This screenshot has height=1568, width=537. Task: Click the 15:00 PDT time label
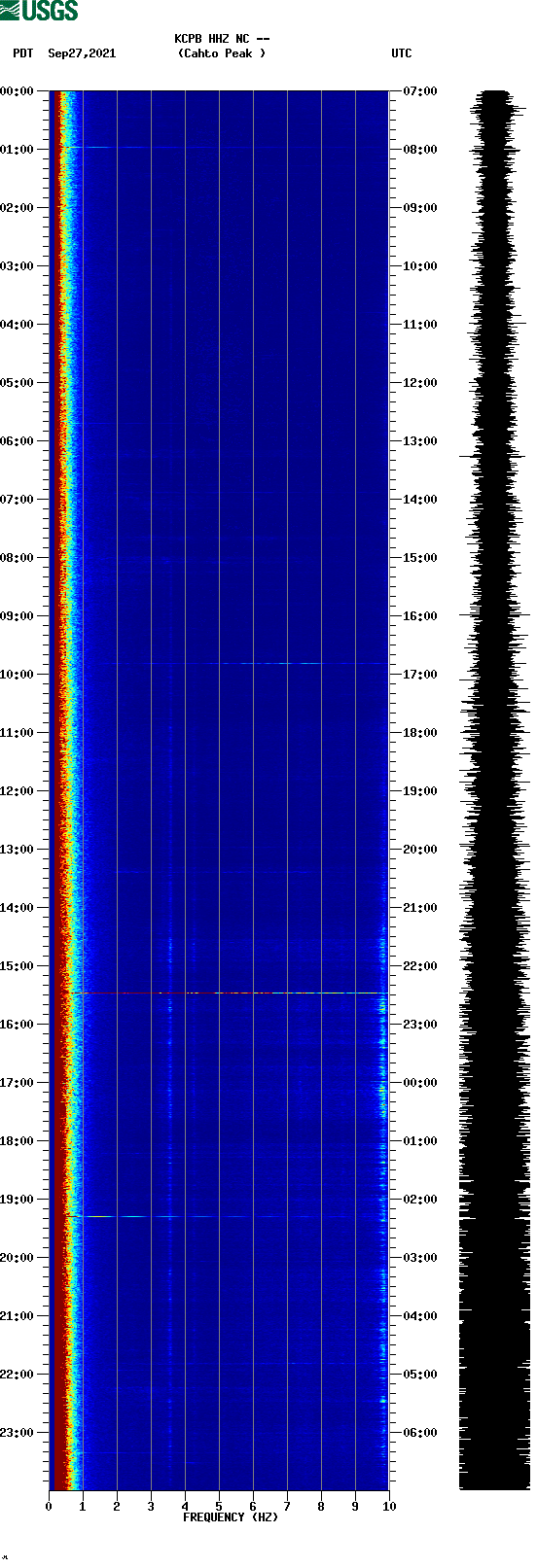coord(18,966)
